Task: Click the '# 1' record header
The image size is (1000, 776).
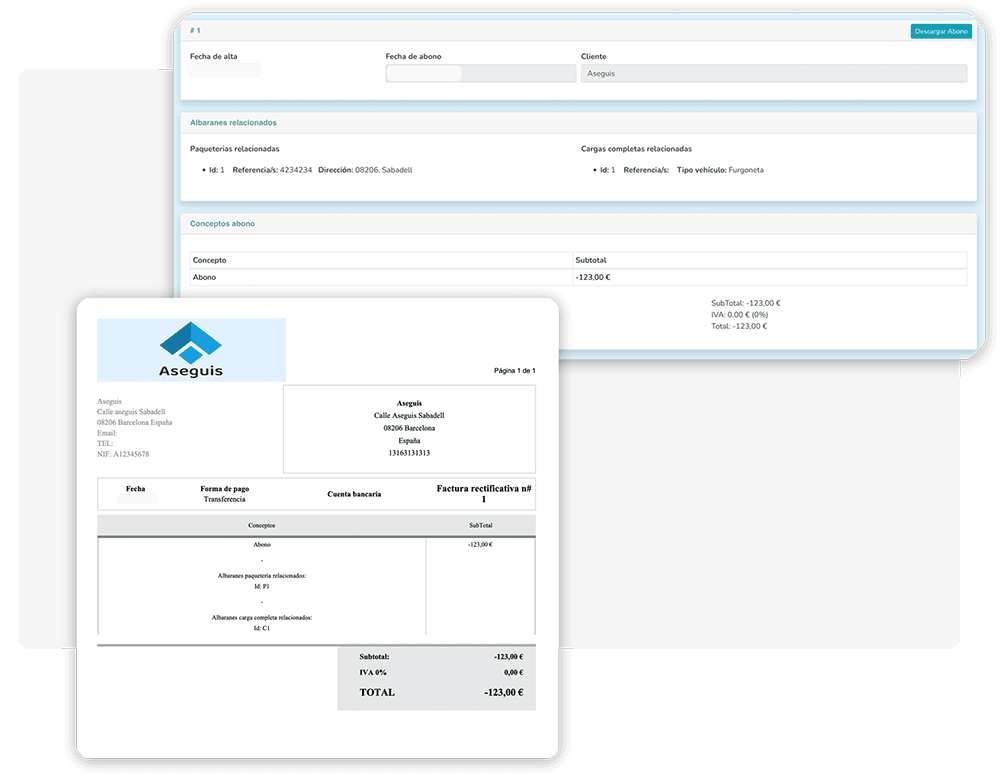Action: click(195, 31)
